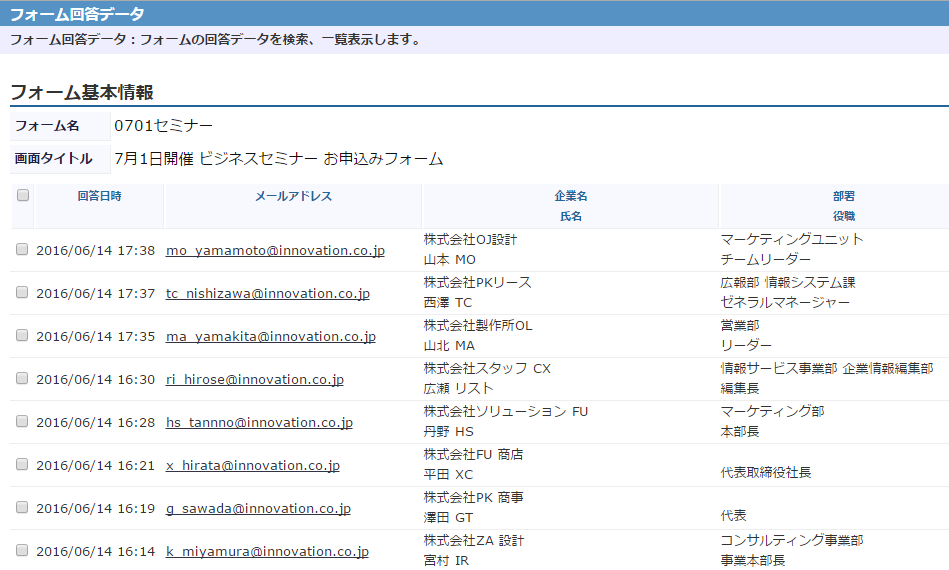Open ma_yamakita@innovation.co.jp email link

pos(271,336)
